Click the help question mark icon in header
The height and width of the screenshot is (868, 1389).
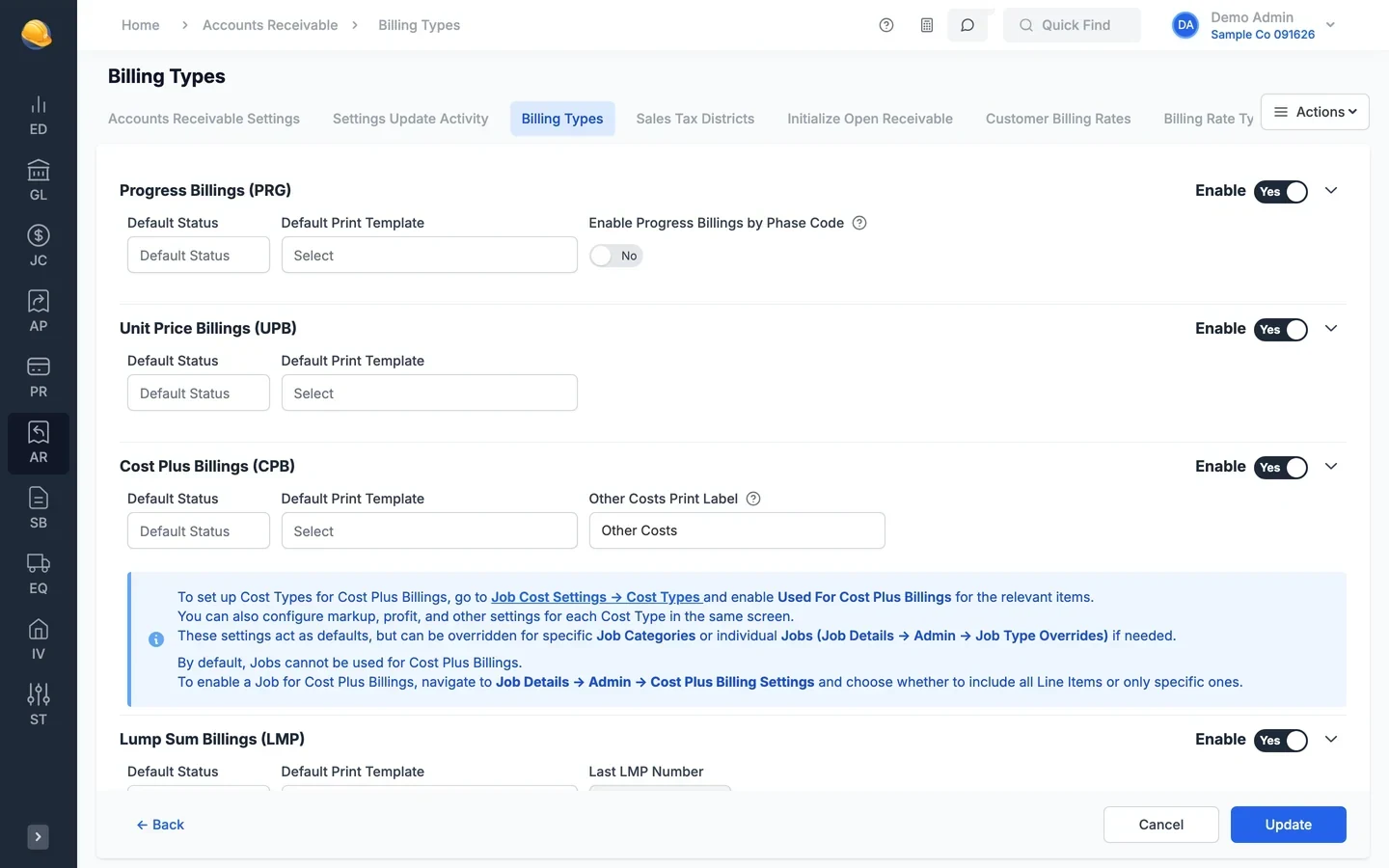[x=886, y=25]
